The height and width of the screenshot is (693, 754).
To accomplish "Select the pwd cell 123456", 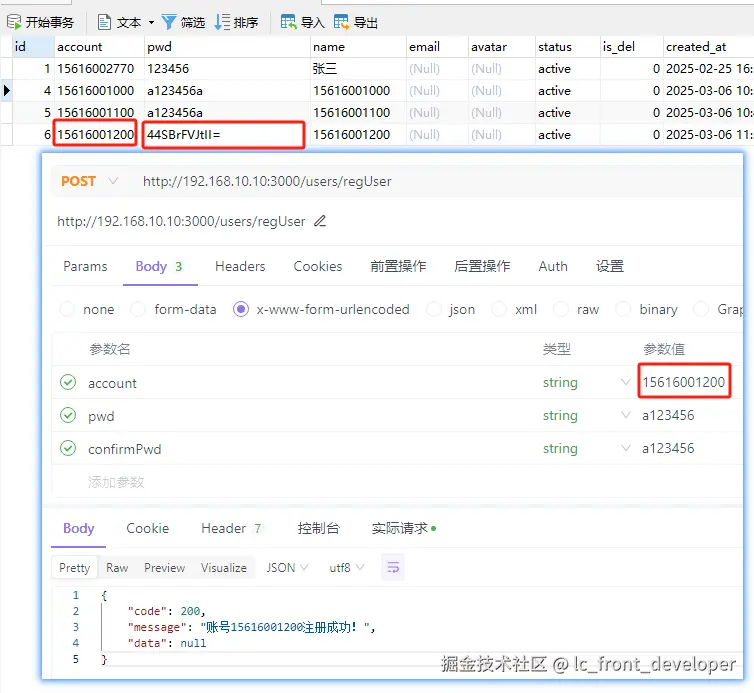I will point(227,69).
